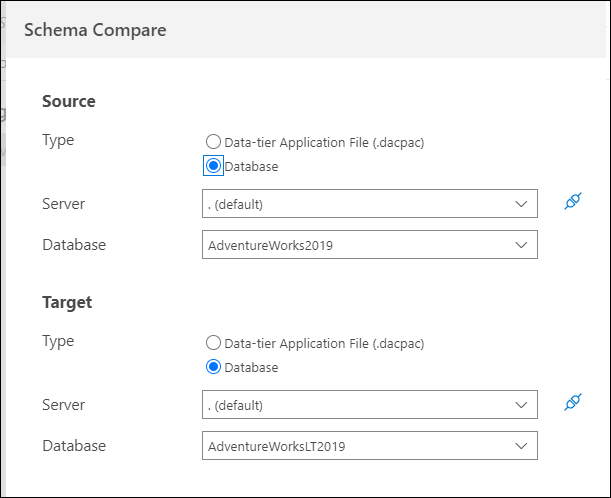The image size is (611, 498).
Task: Click the Source server connection plug icon
Action: click(573, 203)
